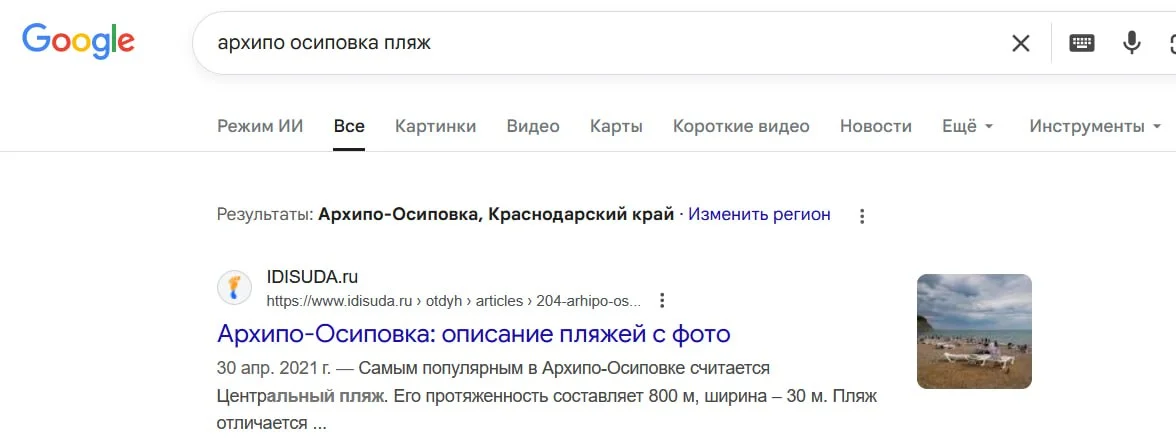Click the Google logo
Image resolution: width=1176 pixels, height=439 pixels.
point(78,41)
